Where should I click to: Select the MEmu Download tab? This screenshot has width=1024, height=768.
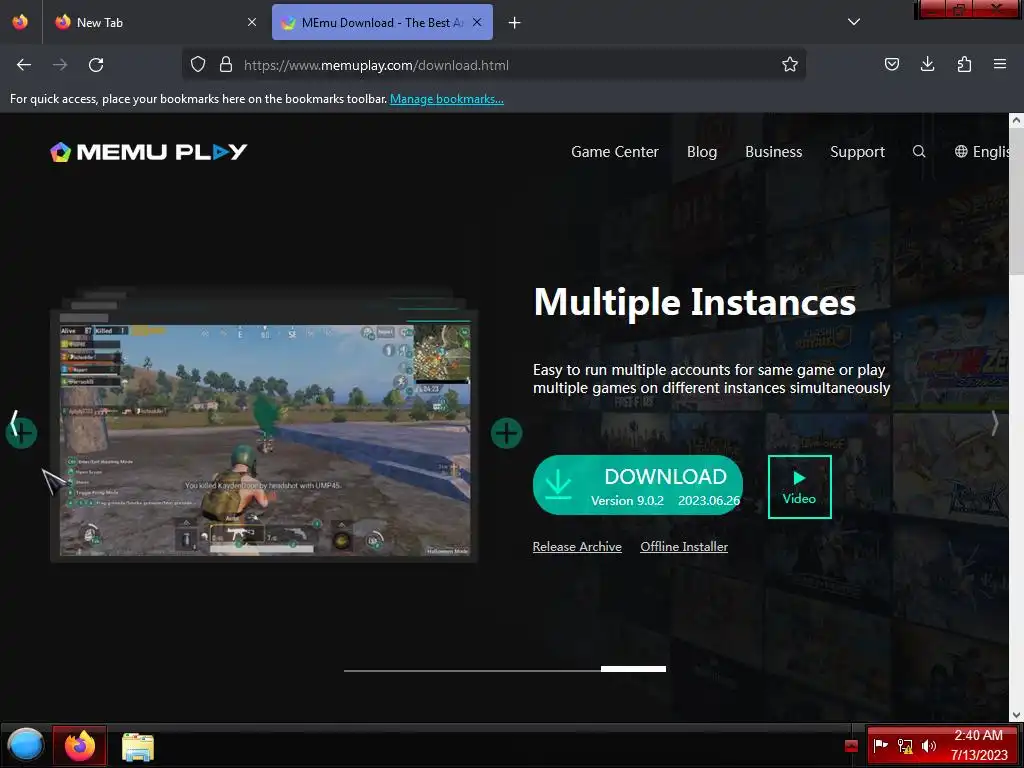pos(382,22)
